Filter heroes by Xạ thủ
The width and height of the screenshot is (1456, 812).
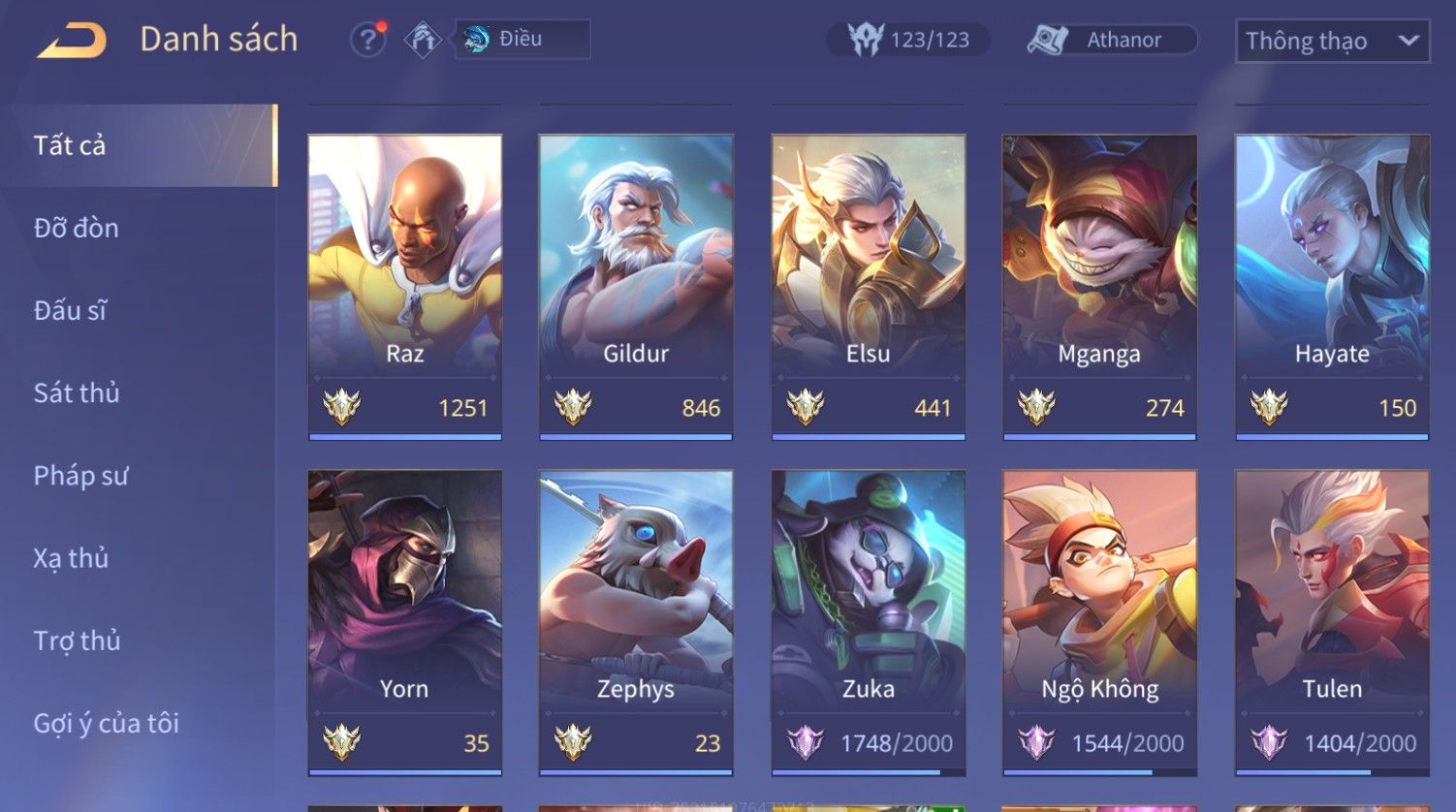(x=71, y=558)
